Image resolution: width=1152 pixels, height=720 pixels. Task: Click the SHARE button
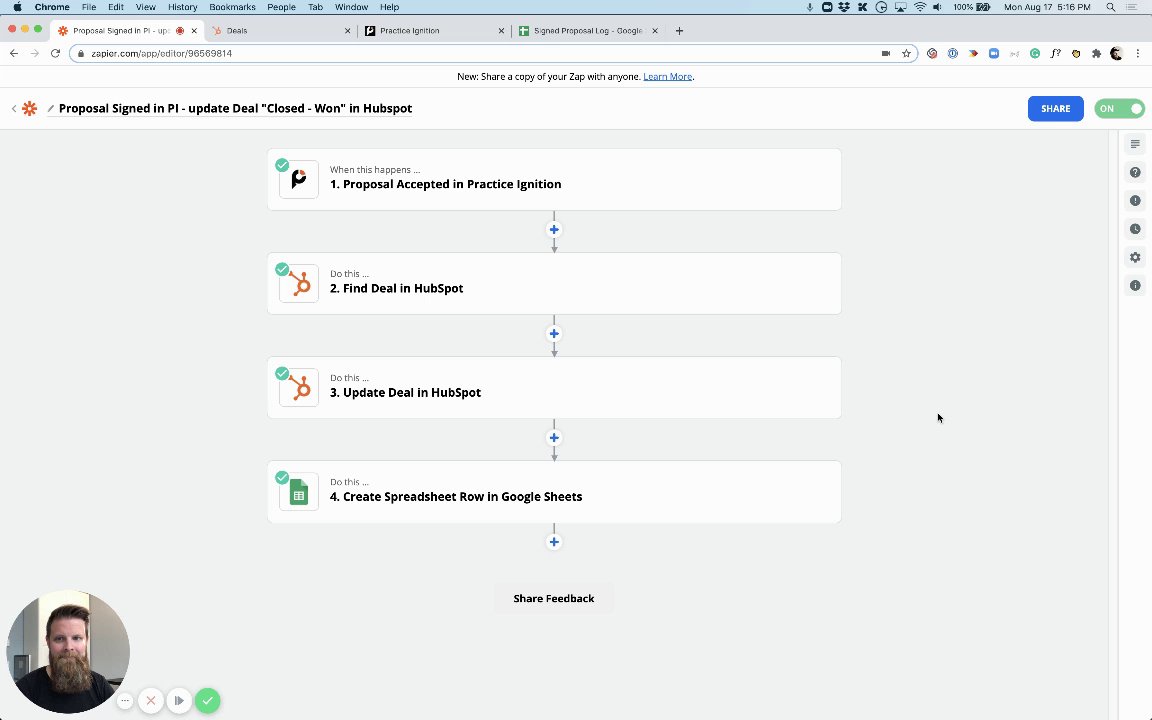[1056, 109]
